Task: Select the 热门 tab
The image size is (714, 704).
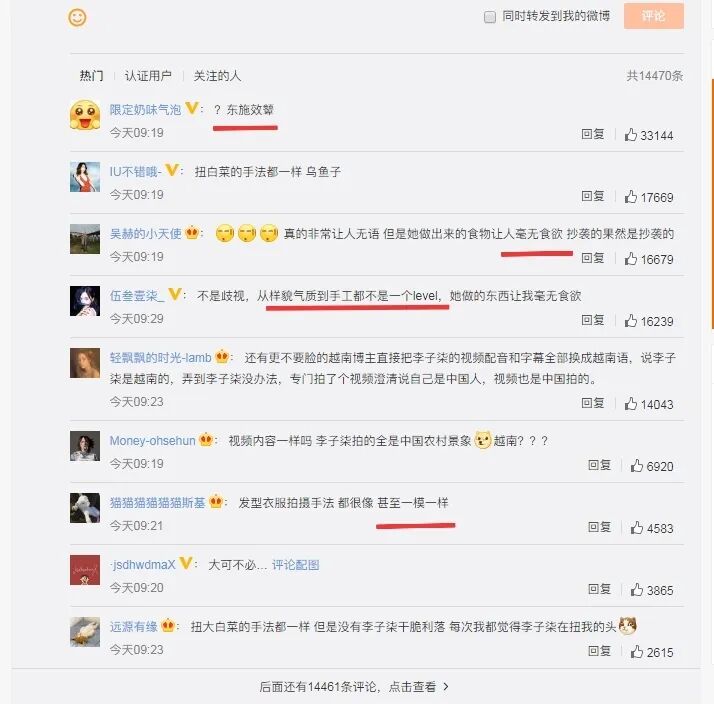Action: tap(92, 76)
